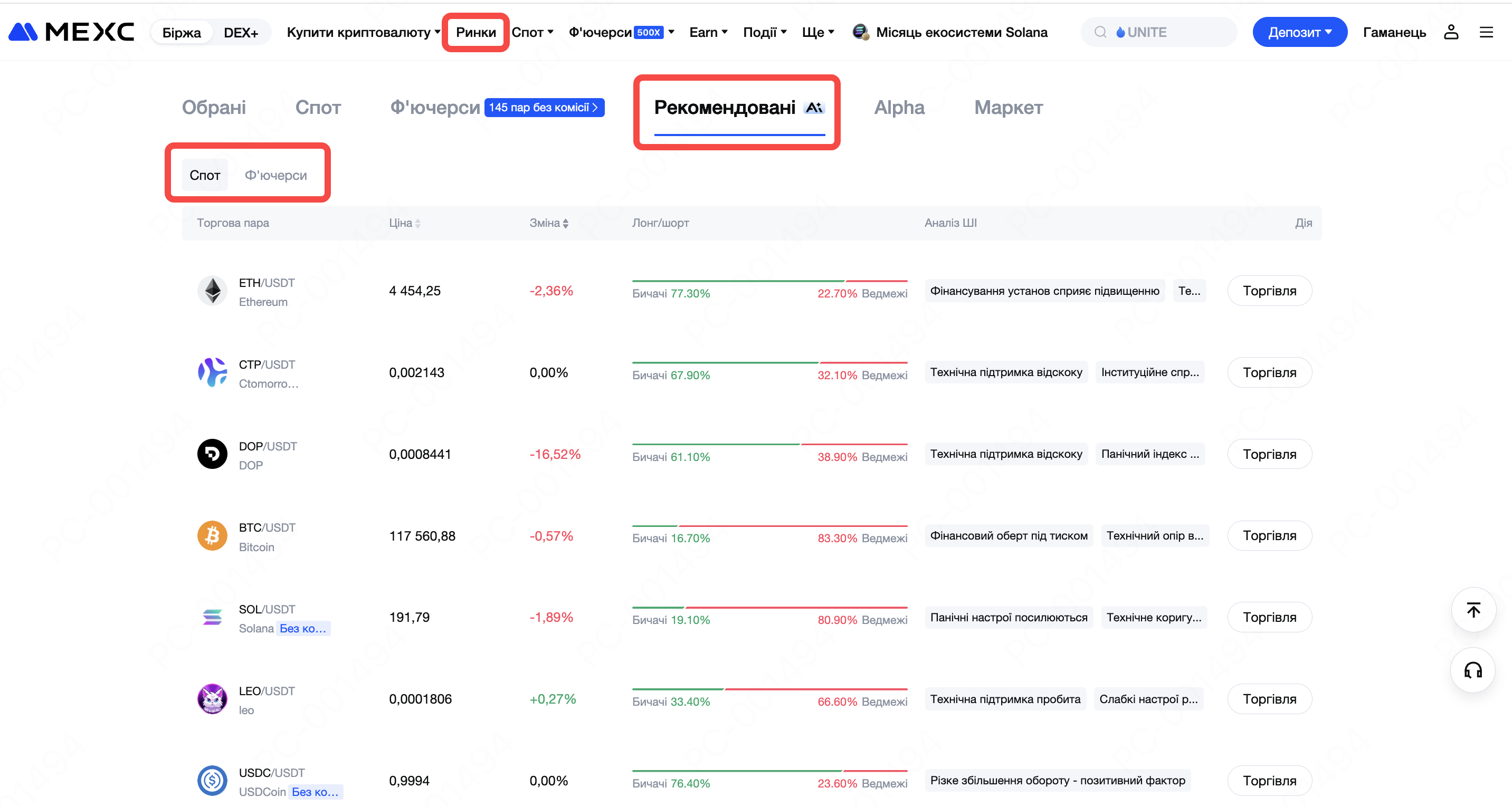The width and height of the screenshot is (1512, 807).
Task: Expand Події dropdown menu
Action: coord(765,32)
